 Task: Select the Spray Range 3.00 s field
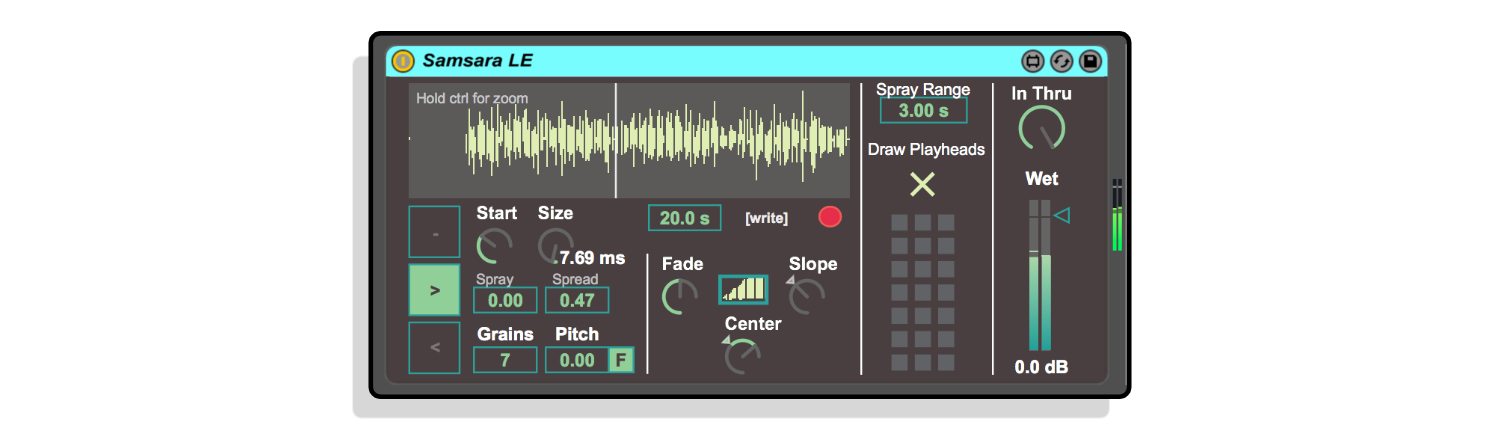pyautogui.click(x=923, y=110)
